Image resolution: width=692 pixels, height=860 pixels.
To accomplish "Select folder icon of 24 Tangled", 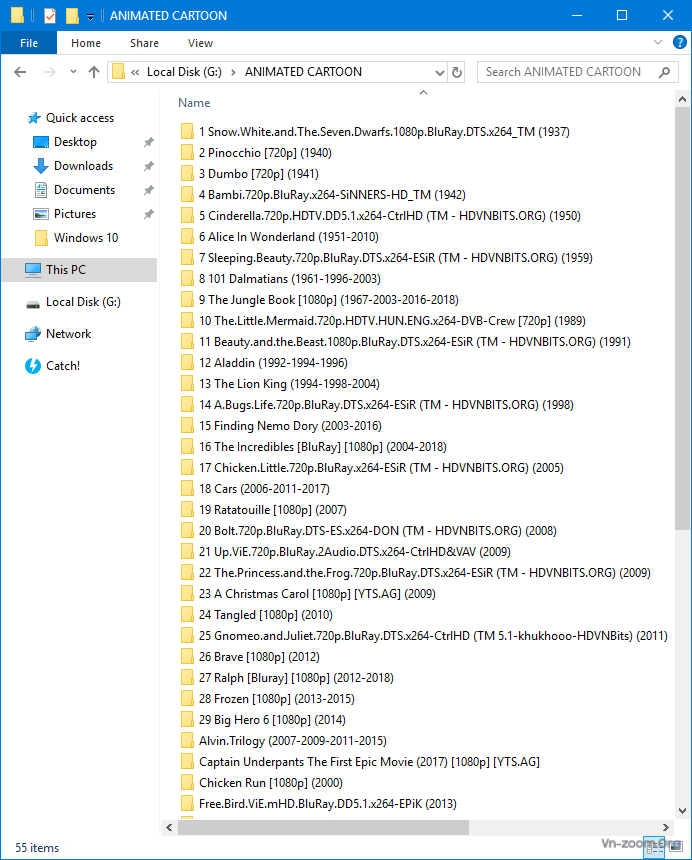I will [187, 615].
